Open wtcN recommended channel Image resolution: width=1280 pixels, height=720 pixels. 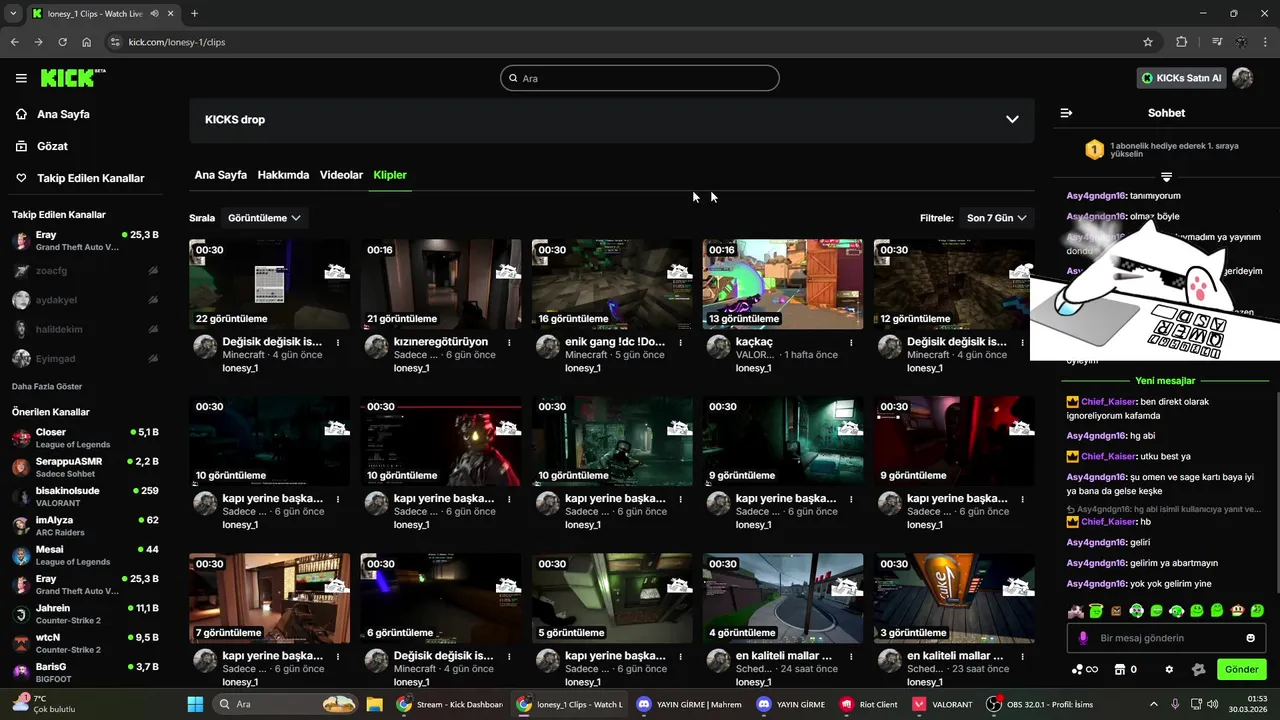pos(85,643)
